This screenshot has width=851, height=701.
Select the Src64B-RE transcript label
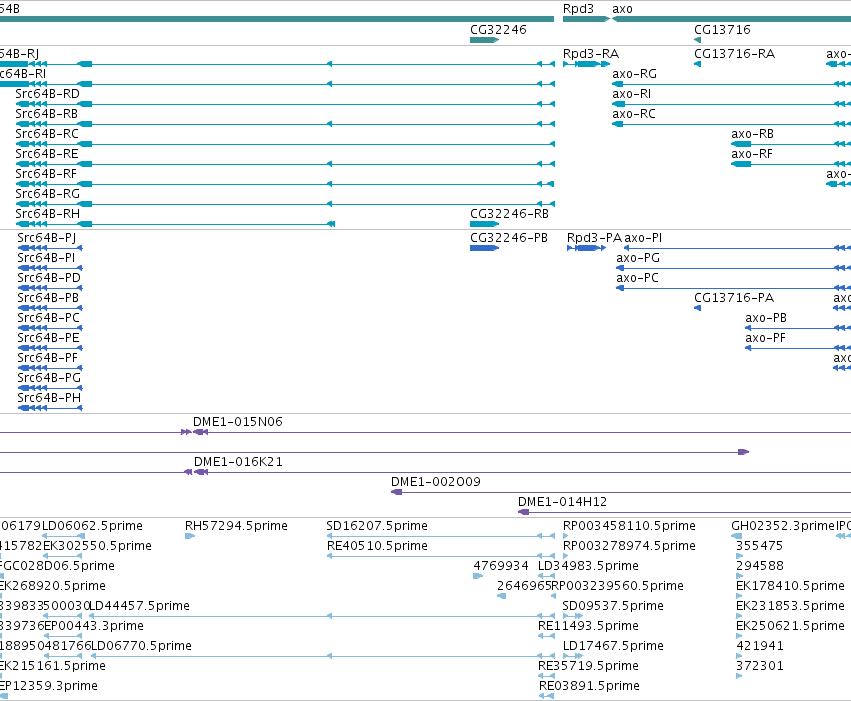pos(47,154)
